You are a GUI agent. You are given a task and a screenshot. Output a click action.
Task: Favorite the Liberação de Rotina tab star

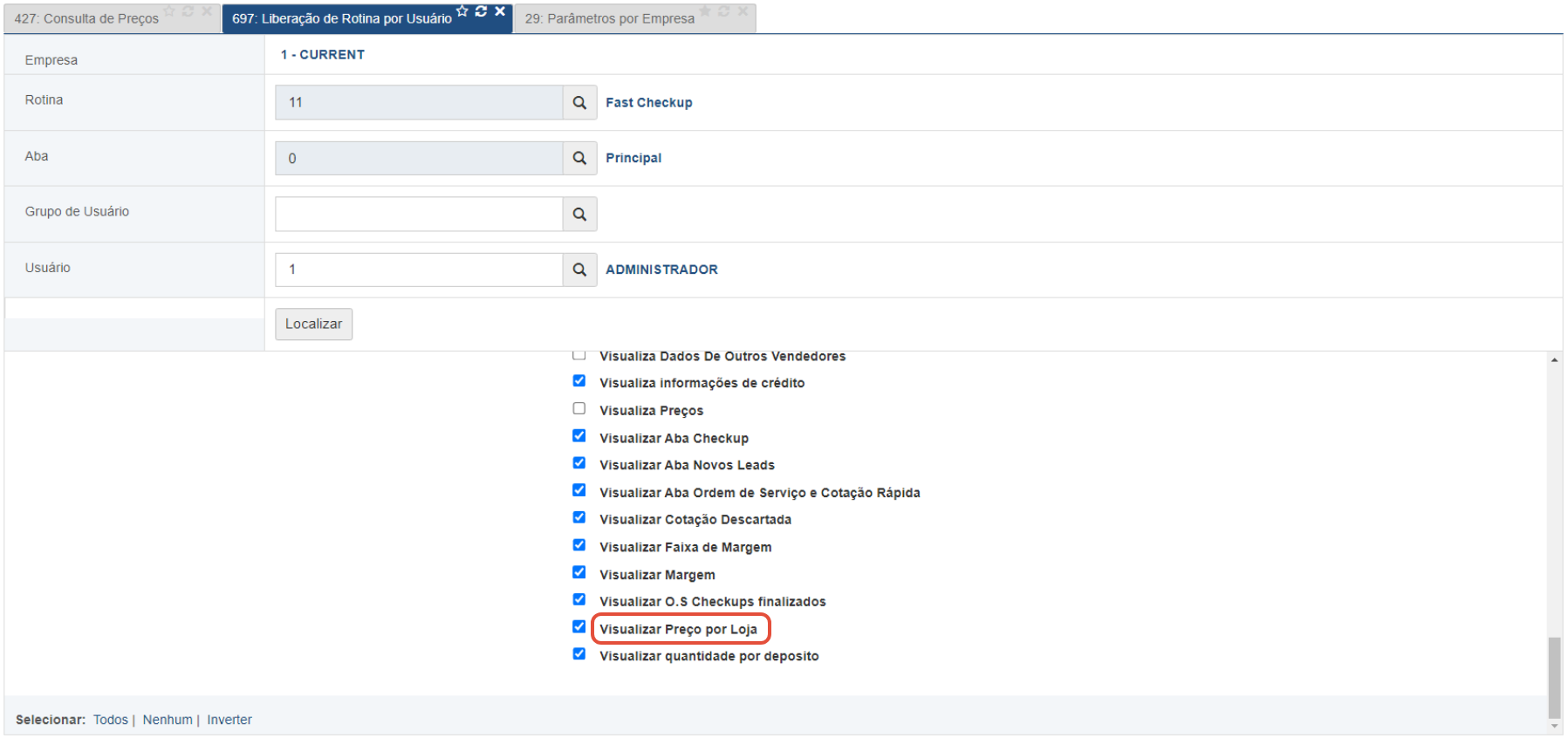462,11
